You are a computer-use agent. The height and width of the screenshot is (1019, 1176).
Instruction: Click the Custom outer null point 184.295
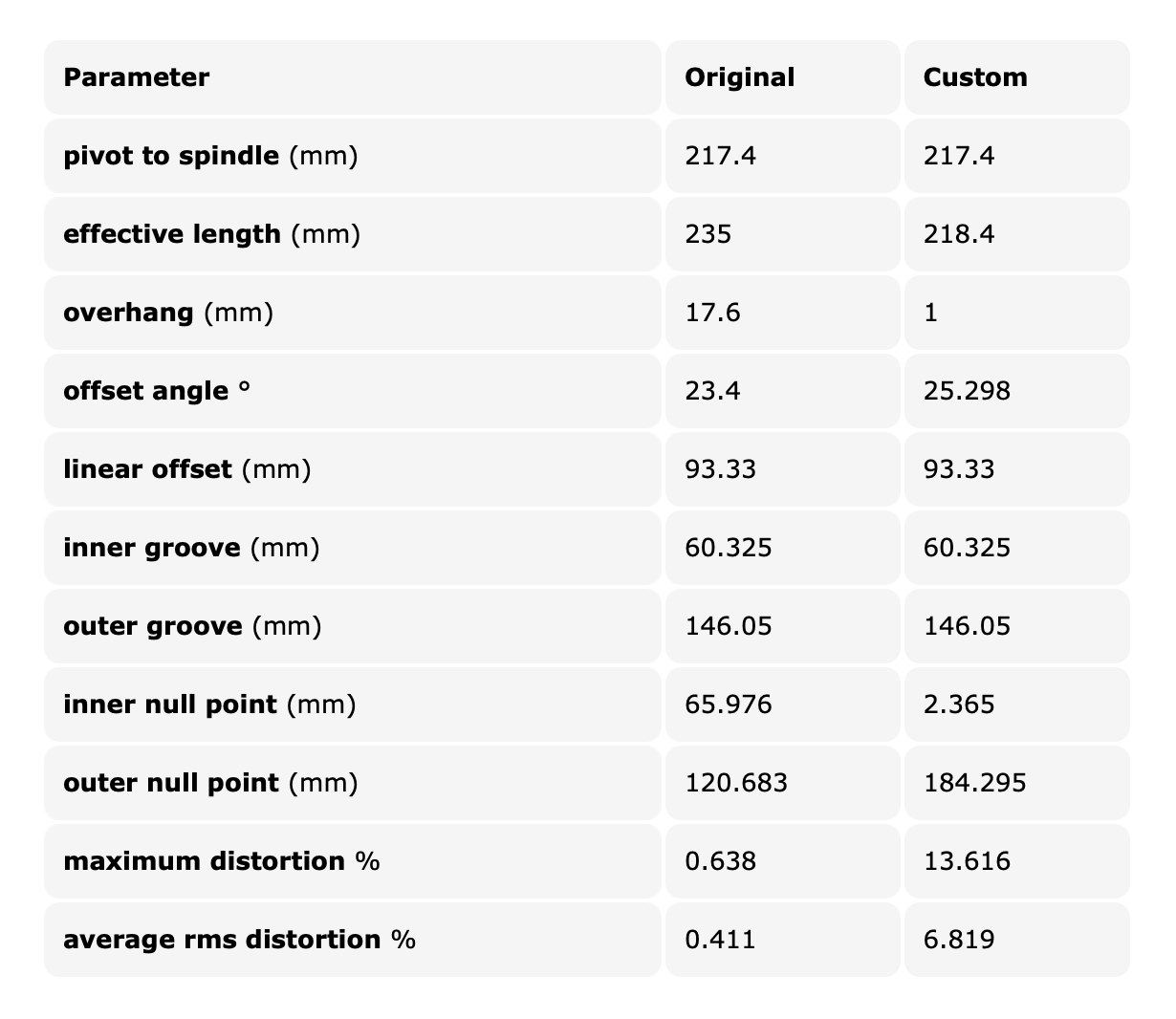point(975,783)
